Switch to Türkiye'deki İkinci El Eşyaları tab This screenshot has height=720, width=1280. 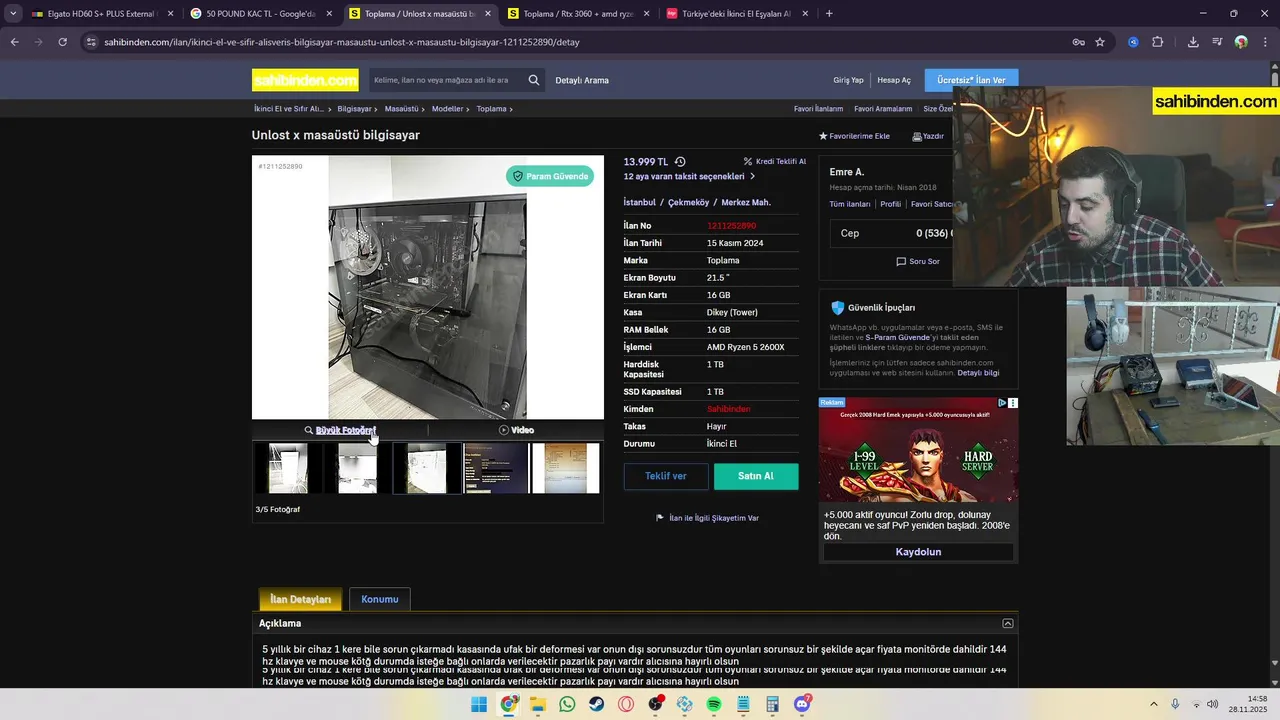(x=737, y=14)
